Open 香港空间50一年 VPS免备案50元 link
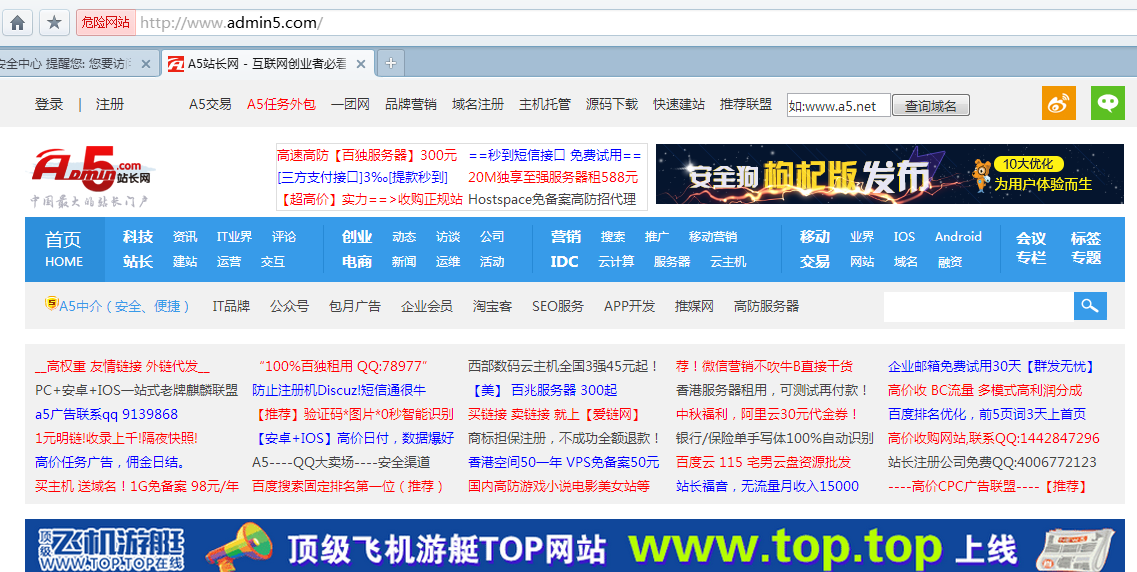Screen dimensions: 1137x572 (x=564, y=462)
